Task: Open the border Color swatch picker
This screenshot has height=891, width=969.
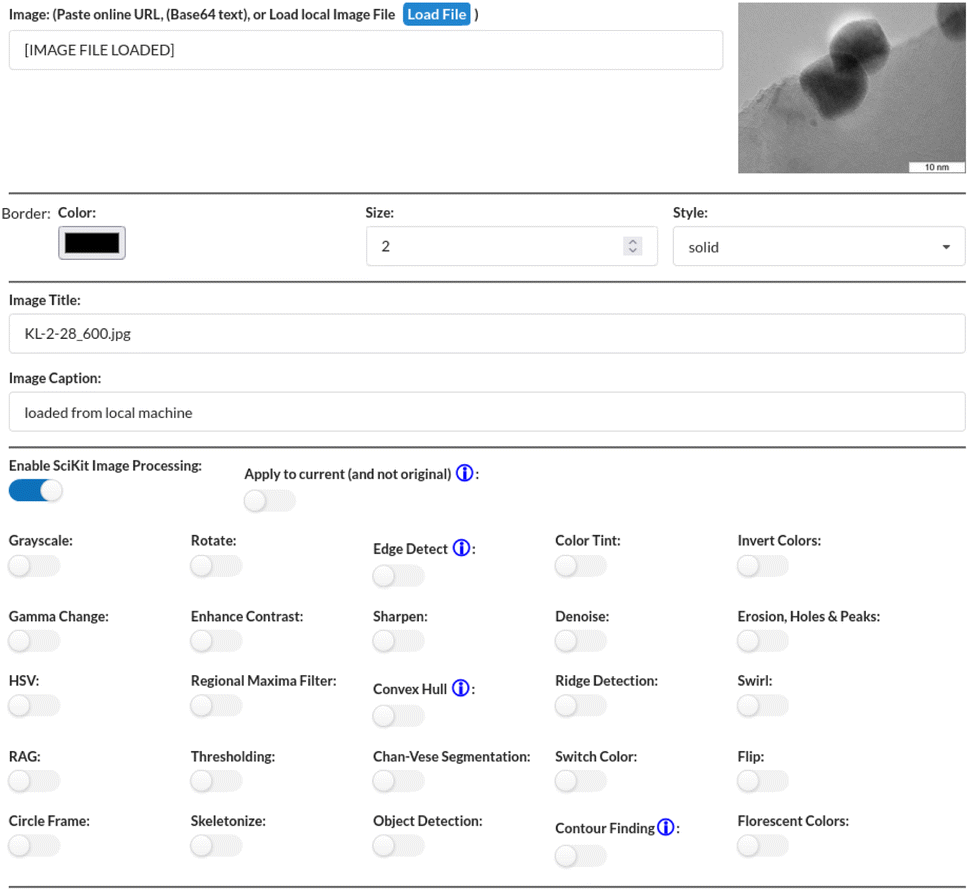Action: click(91, 242)
